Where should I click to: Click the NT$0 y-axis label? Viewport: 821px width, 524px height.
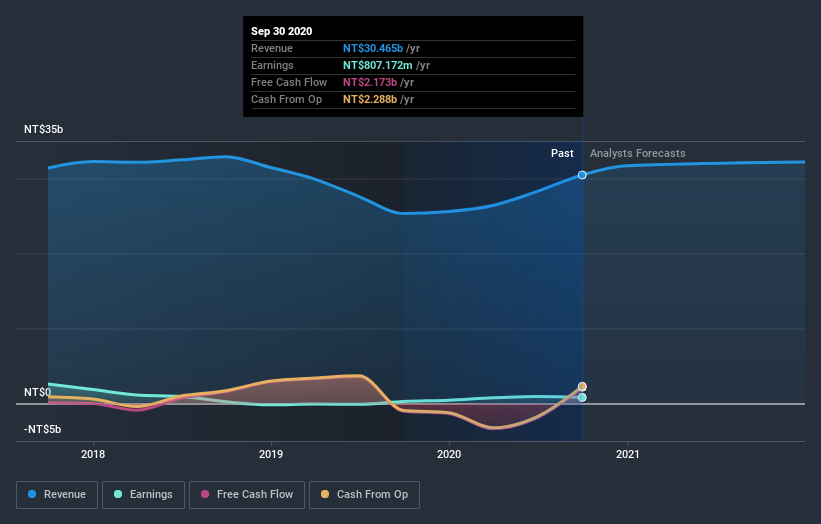click(38, 392)
